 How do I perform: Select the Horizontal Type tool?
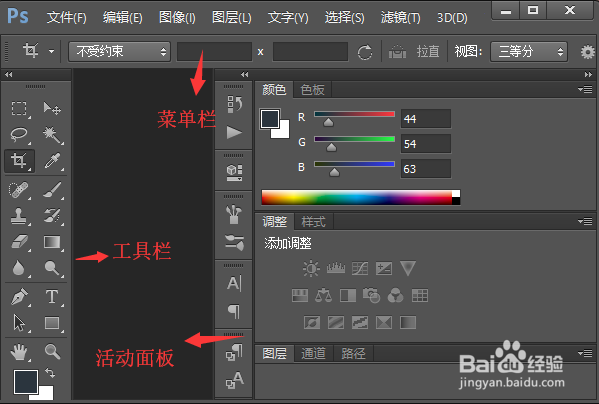click(x=52, y=297)
